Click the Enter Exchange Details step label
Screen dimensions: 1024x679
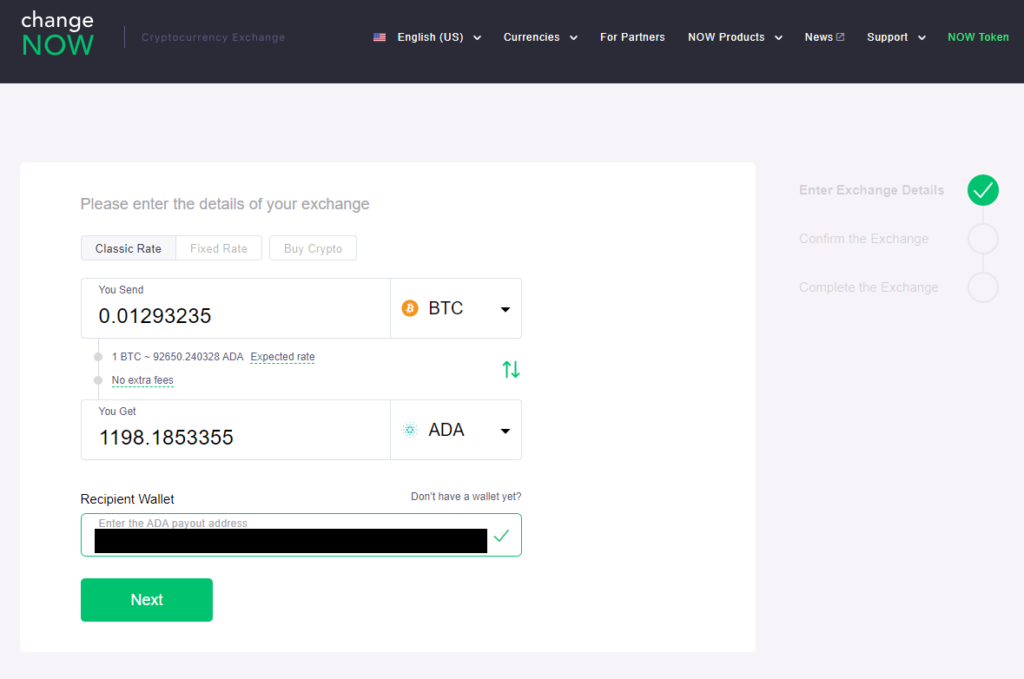pos(871,190)
